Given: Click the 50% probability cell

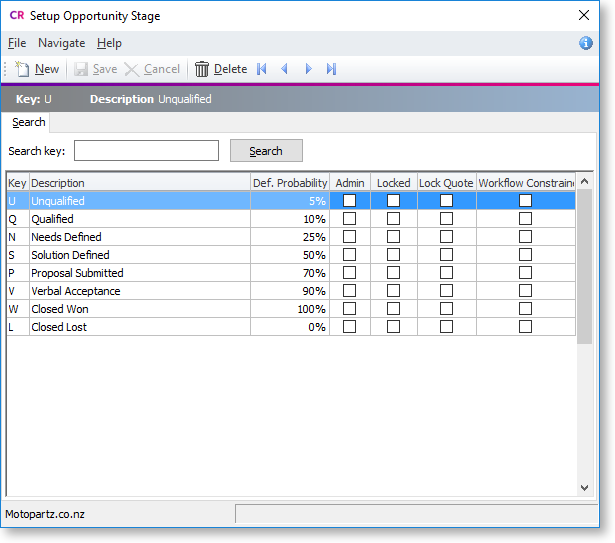Looking at the screenshot, I should (x=290, y=255).
